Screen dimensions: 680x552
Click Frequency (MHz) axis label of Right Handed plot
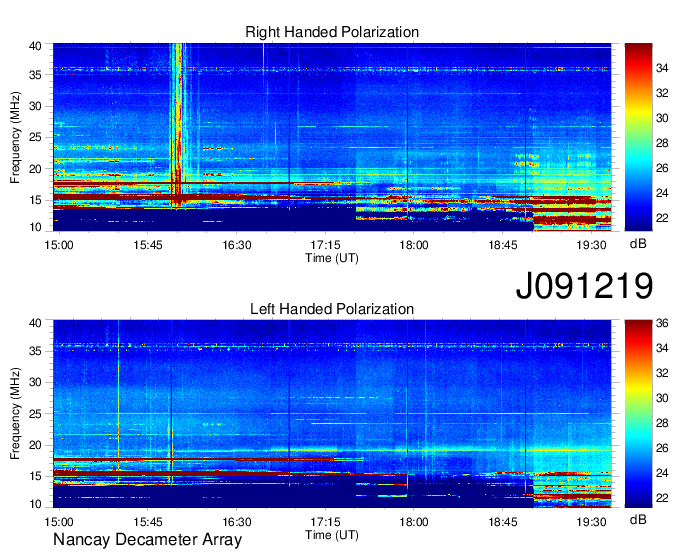[15, 137]
